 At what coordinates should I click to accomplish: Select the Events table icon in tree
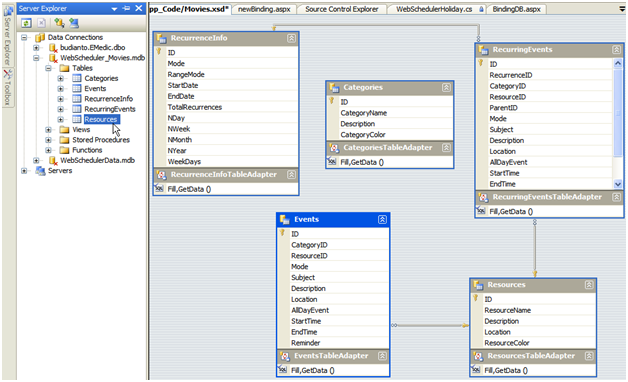77,88
